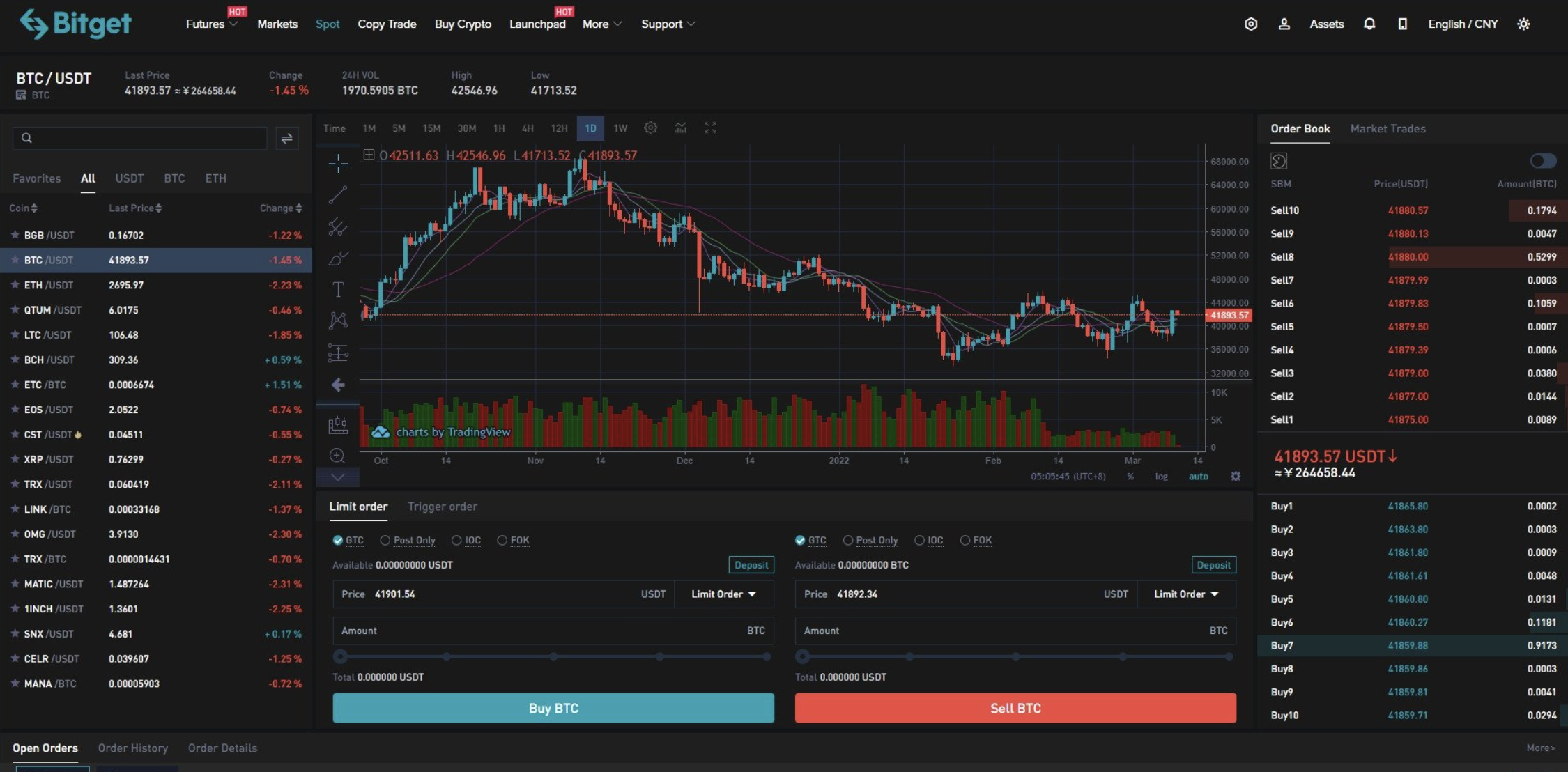
Task: Open the notifications bell
Action: [1369, 24]
